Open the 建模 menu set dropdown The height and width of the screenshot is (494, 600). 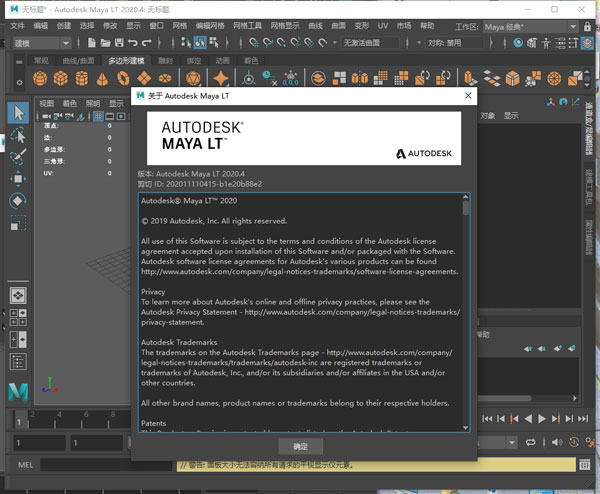coord(42,43)
